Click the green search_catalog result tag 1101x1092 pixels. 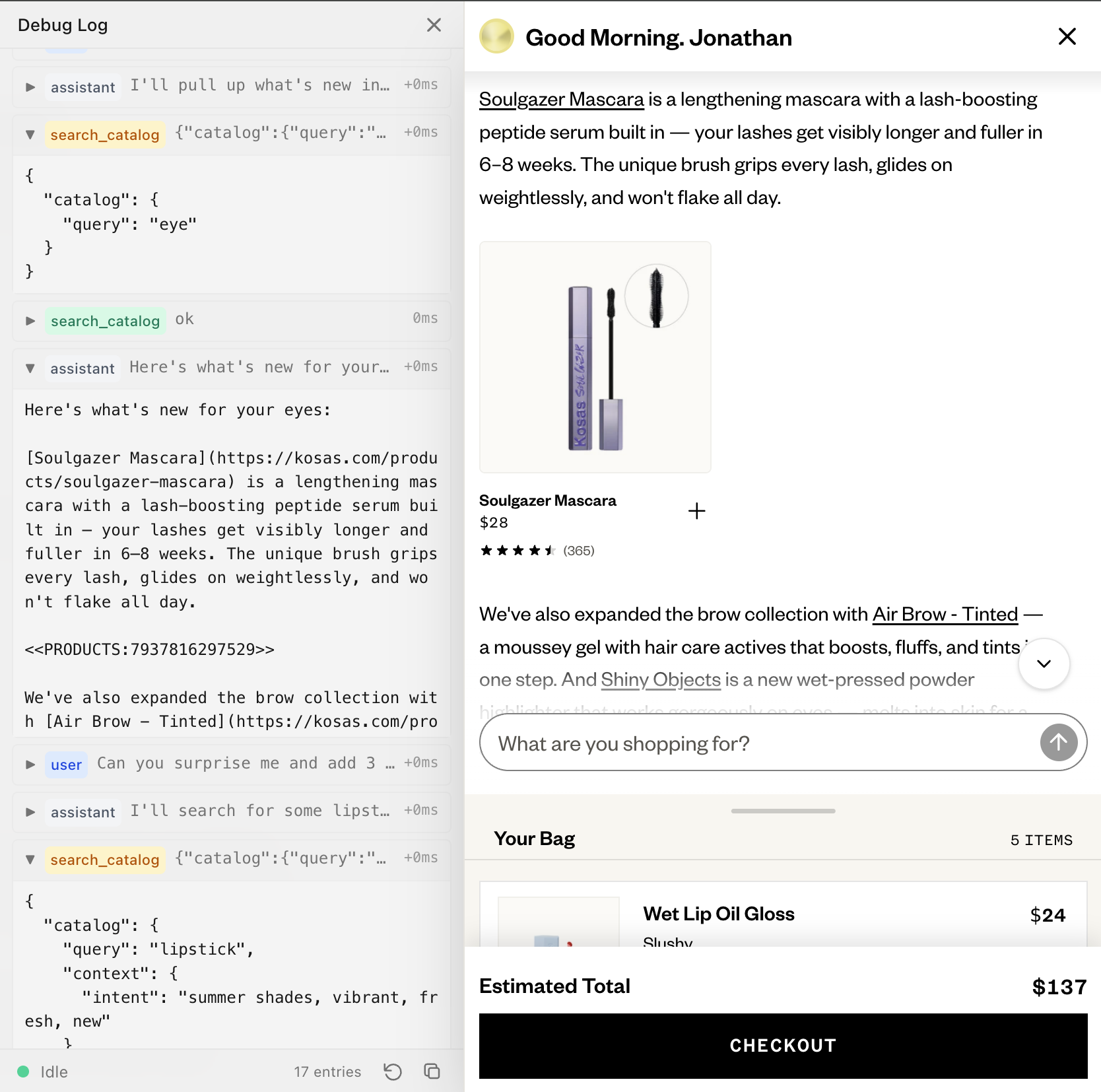(105, 321)
